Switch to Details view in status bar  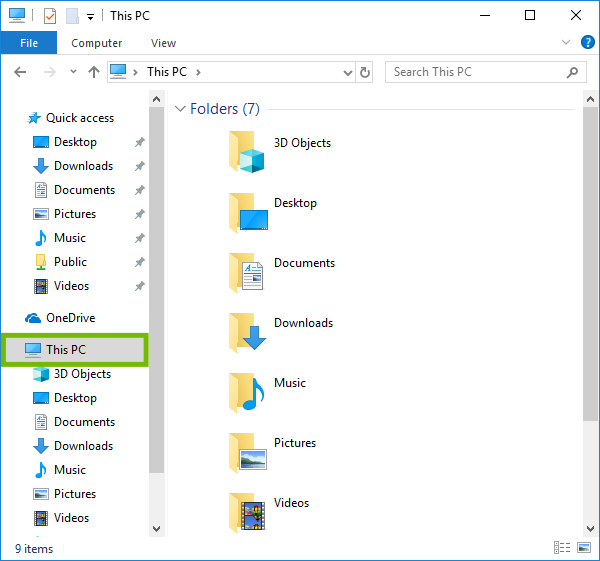click(562, 548)
